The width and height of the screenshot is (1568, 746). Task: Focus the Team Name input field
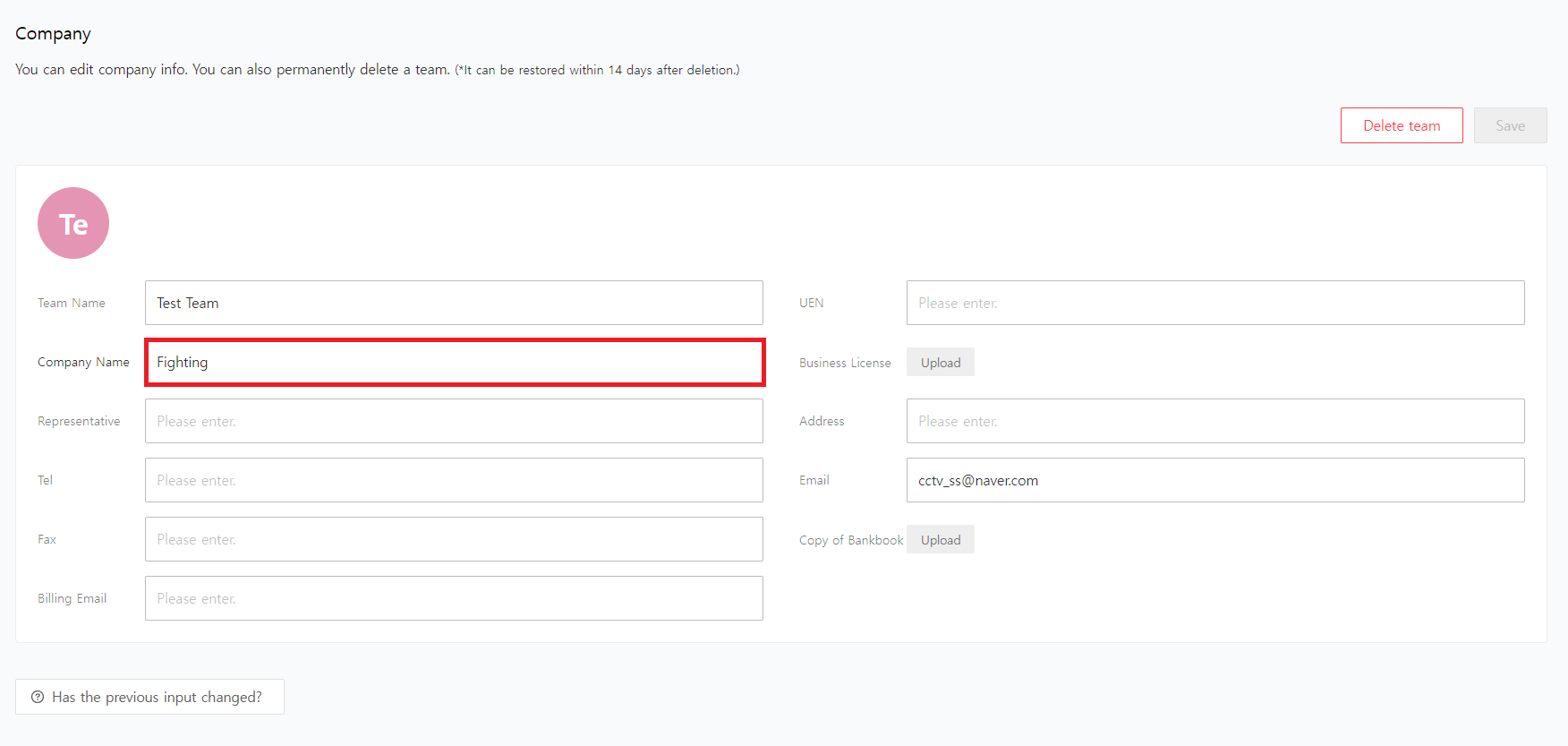click(x=454, y=303)
